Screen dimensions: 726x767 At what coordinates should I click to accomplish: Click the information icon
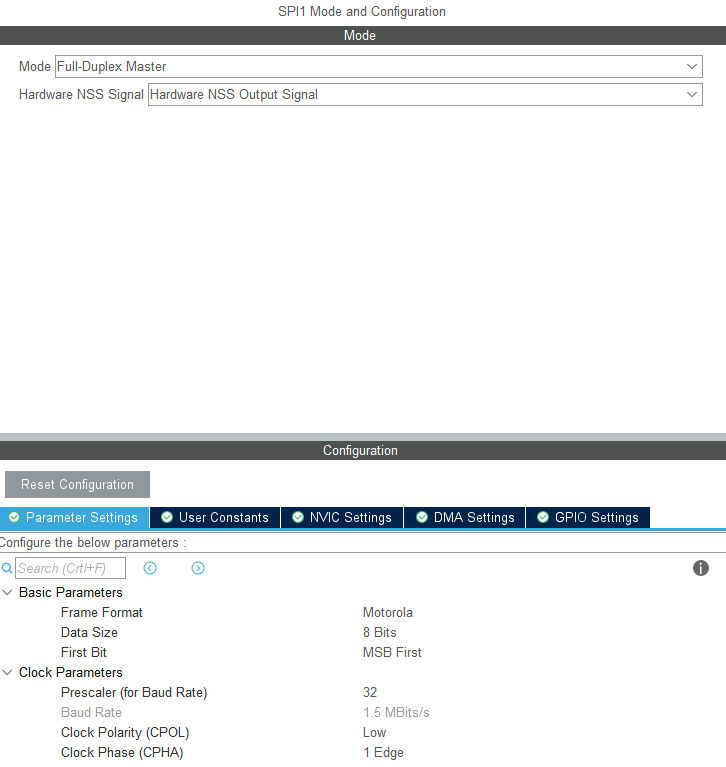[701, 568]
